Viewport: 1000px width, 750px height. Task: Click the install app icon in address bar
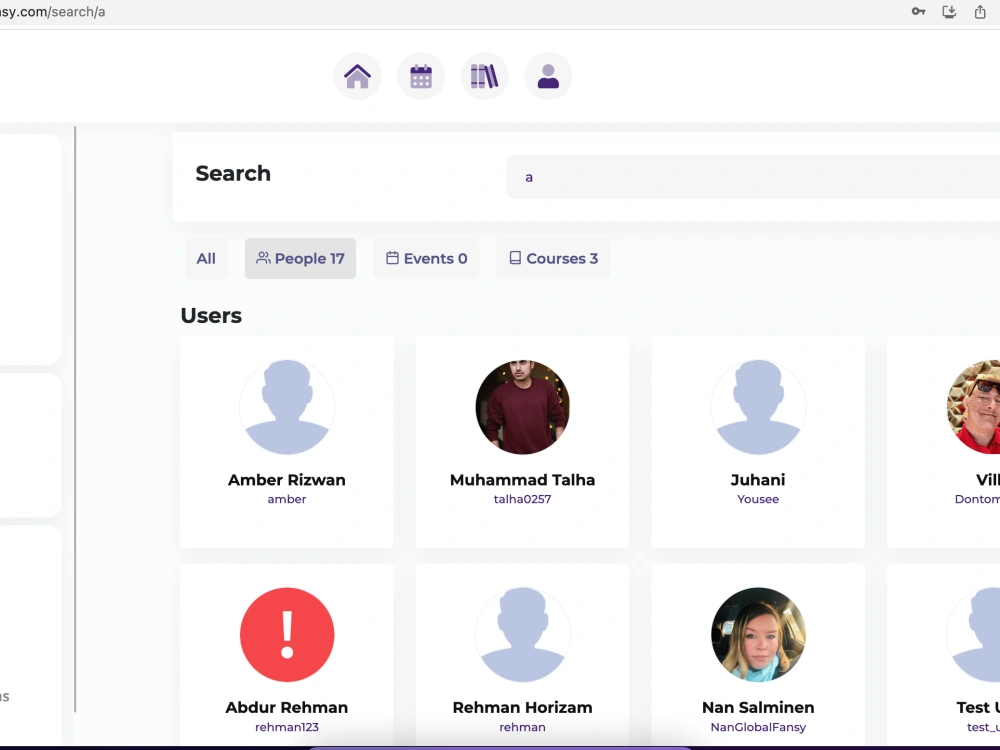coord(949,11)
